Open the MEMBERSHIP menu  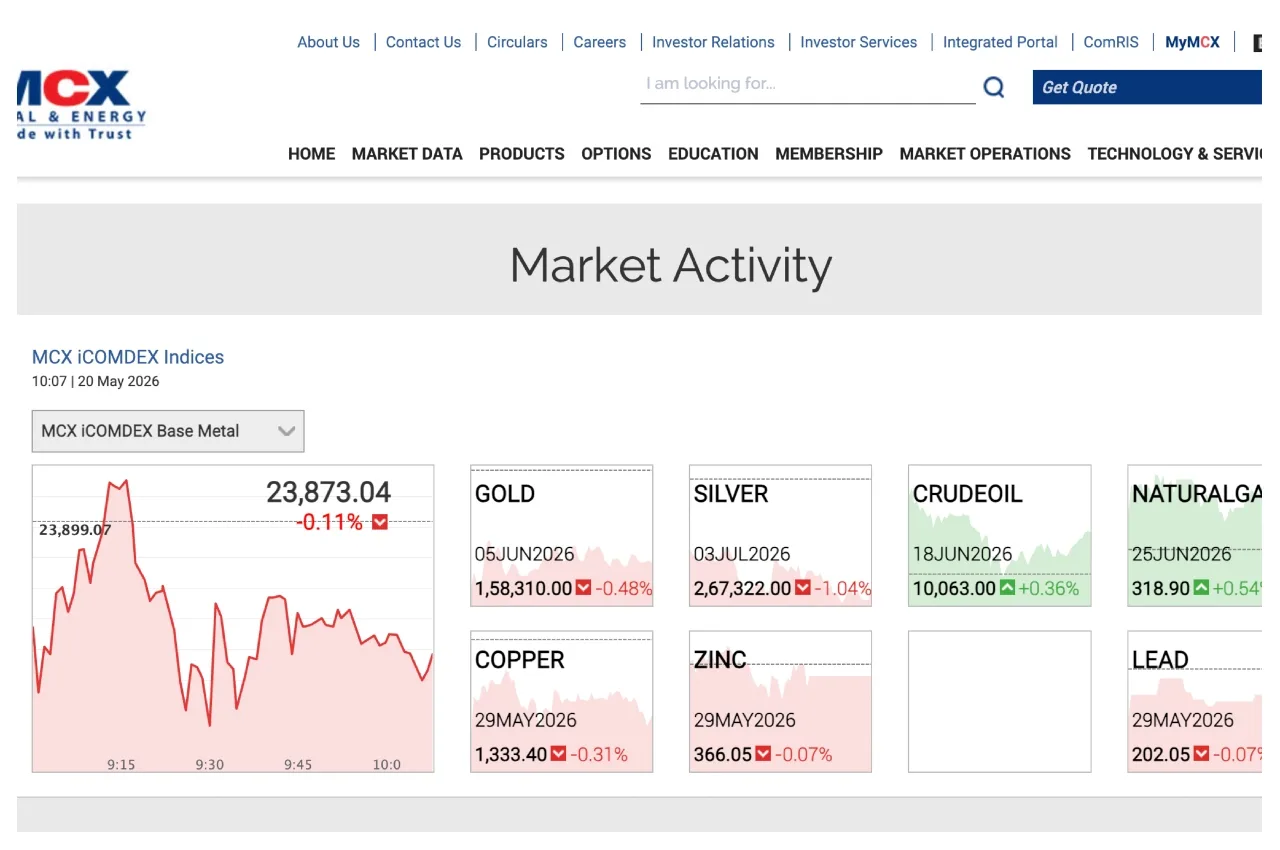829,154
